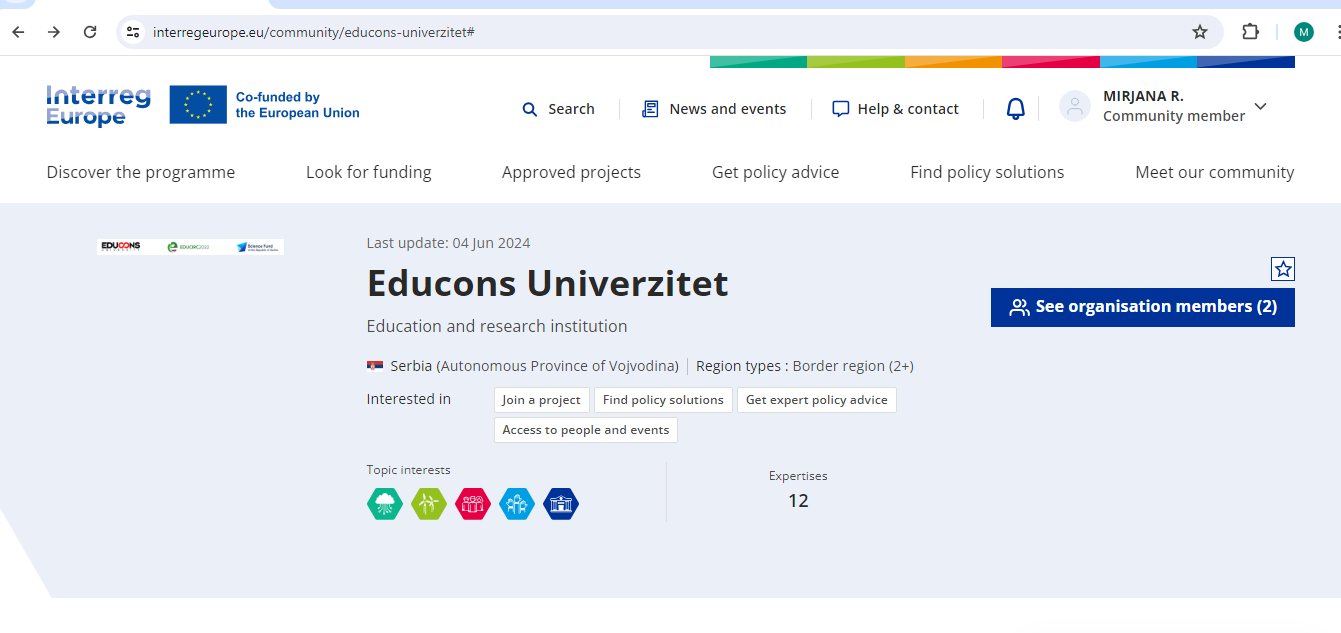Click the notification bell icon
The image size is (1341, 633).
tap(1015, 109)
